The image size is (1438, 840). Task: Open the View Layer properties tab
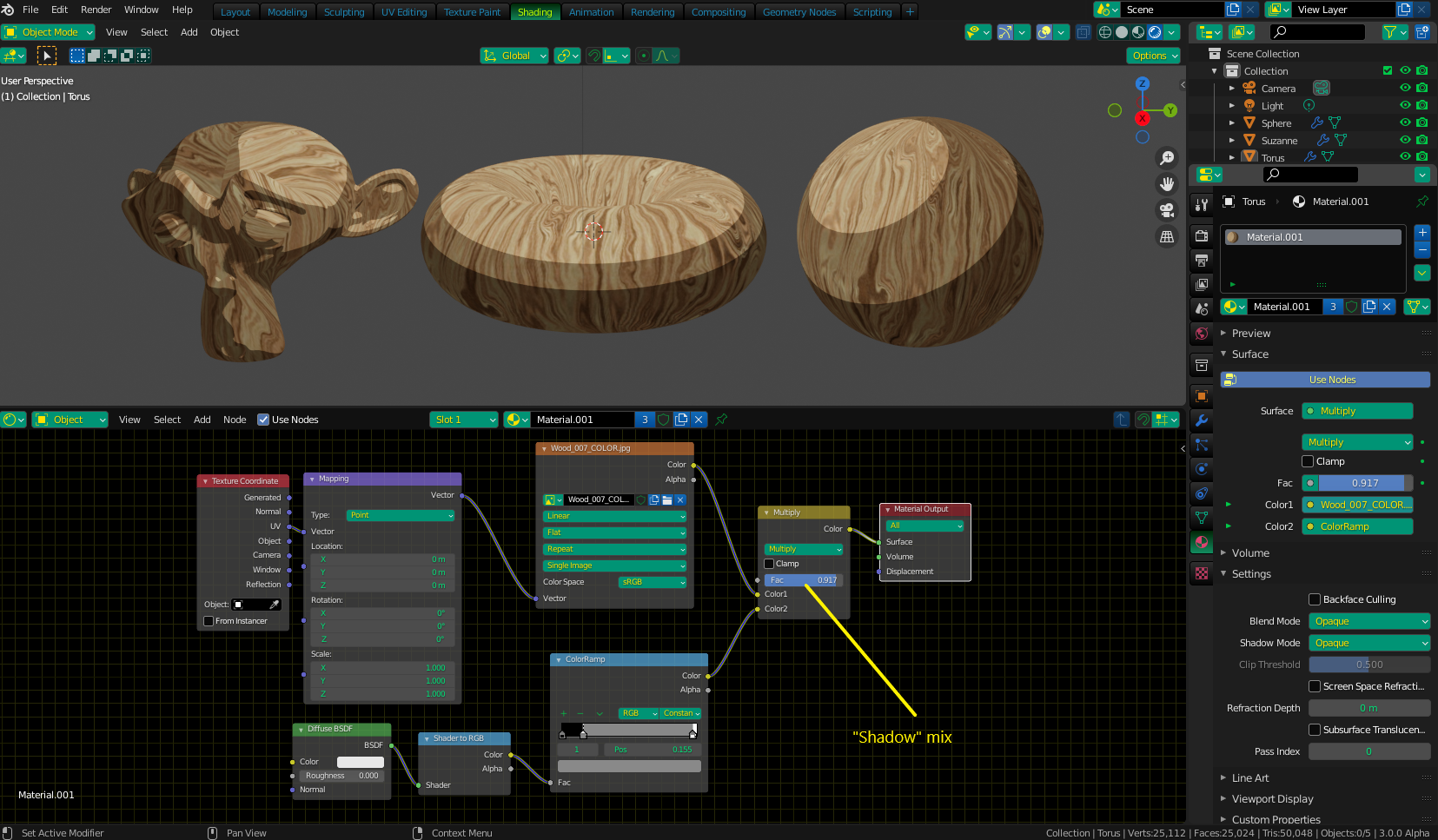click(1202, 284)
